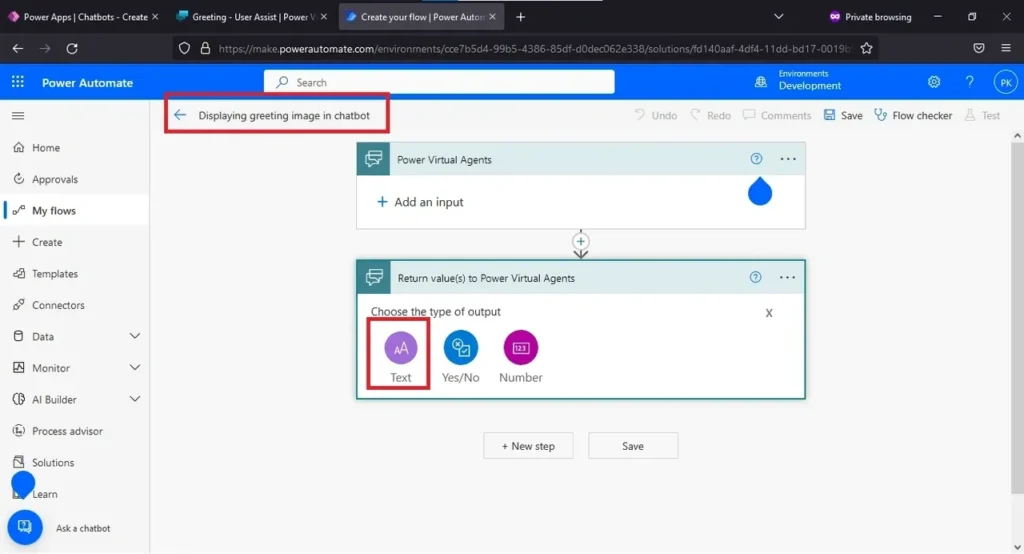Open Solutions in sidebar
Screen dimensions: 1024x554
[x=52, y=463]
